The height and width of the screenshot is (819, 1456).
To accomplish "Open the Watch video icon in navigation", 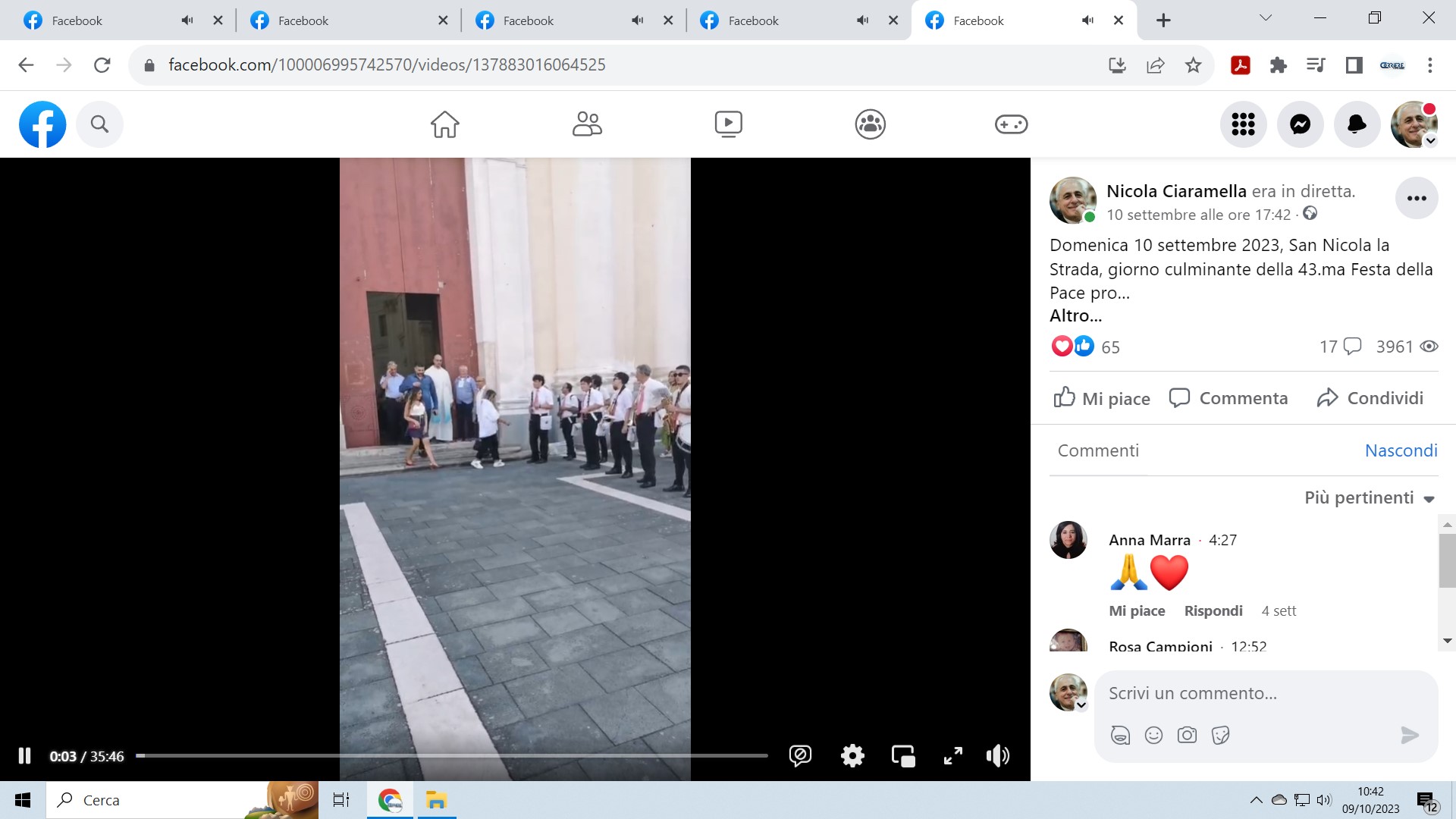I will pyautogui.click(x=729, y=124).
